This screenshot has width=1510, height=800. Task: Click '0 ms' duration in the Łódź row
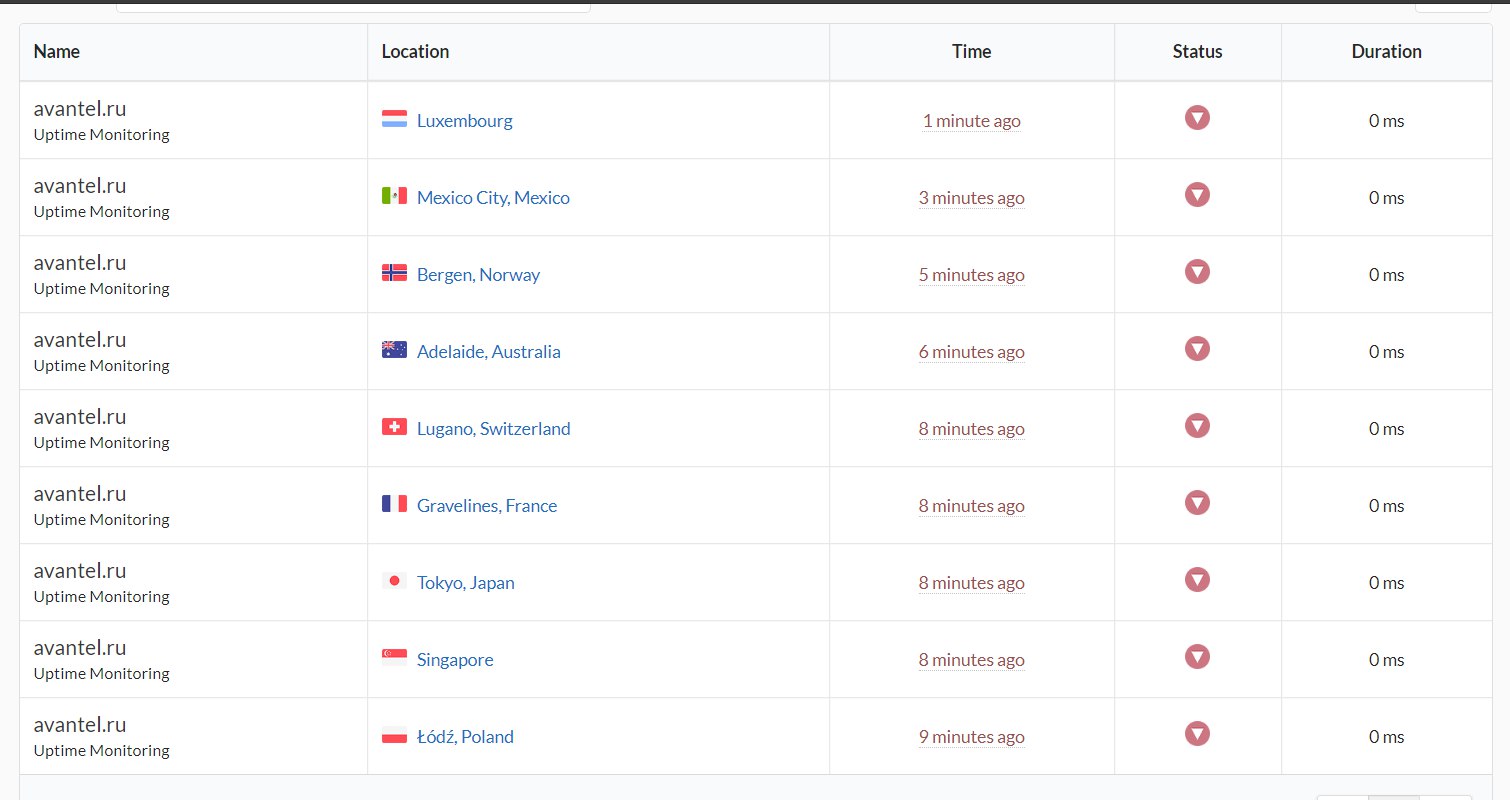1386,737
